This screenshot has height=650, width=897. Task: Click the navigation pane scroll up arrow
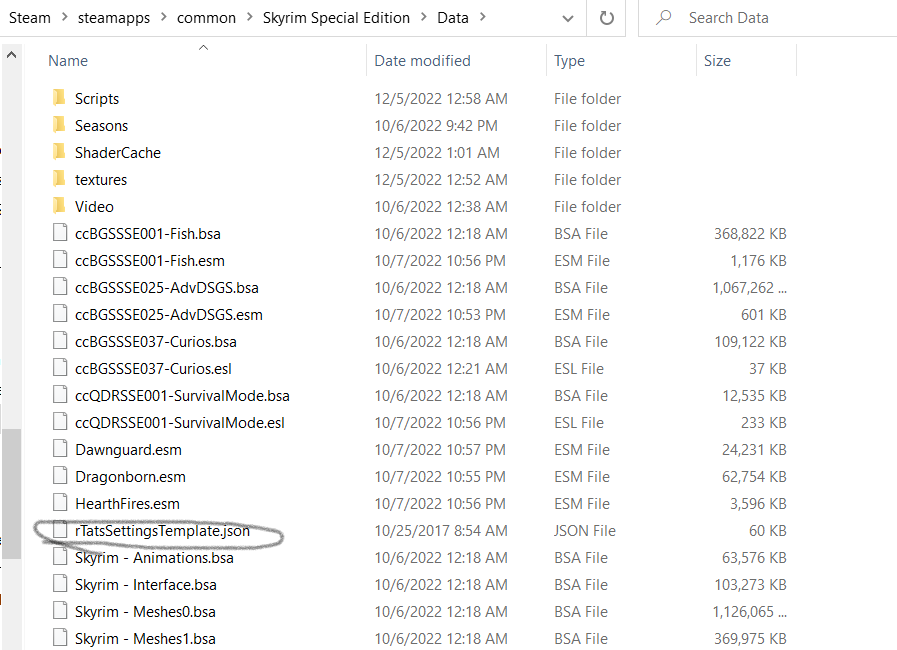click(x=11, y=56)
